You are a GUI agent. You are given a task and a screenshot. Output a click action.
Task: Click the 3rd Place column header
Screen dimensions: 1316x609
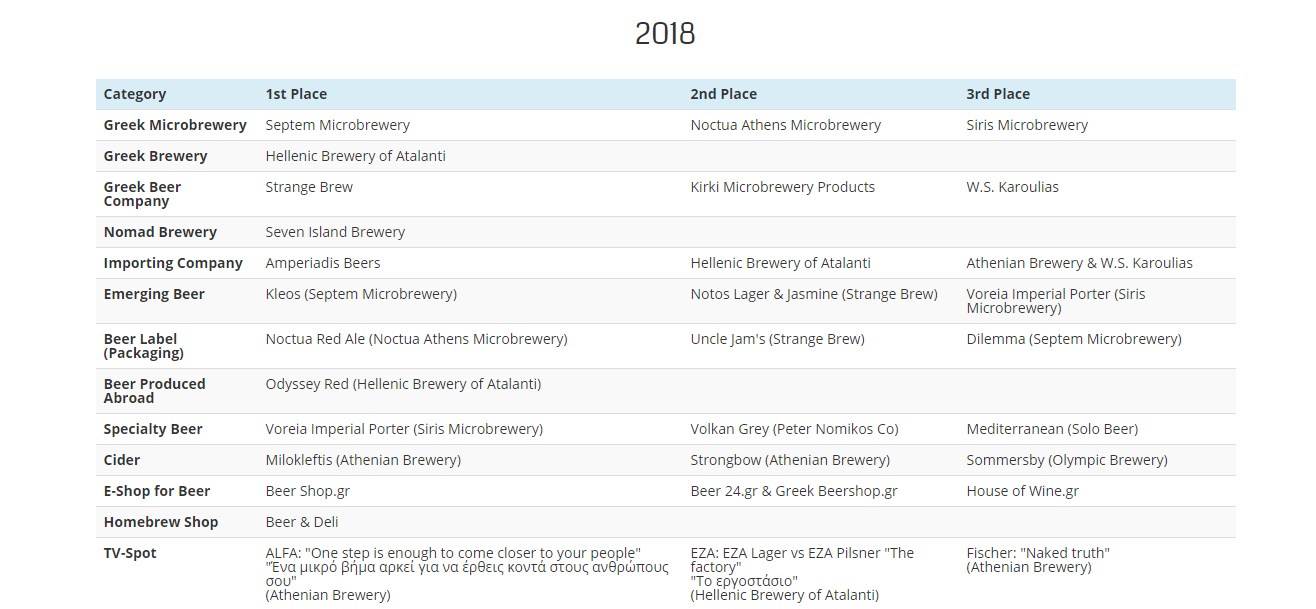997,94
